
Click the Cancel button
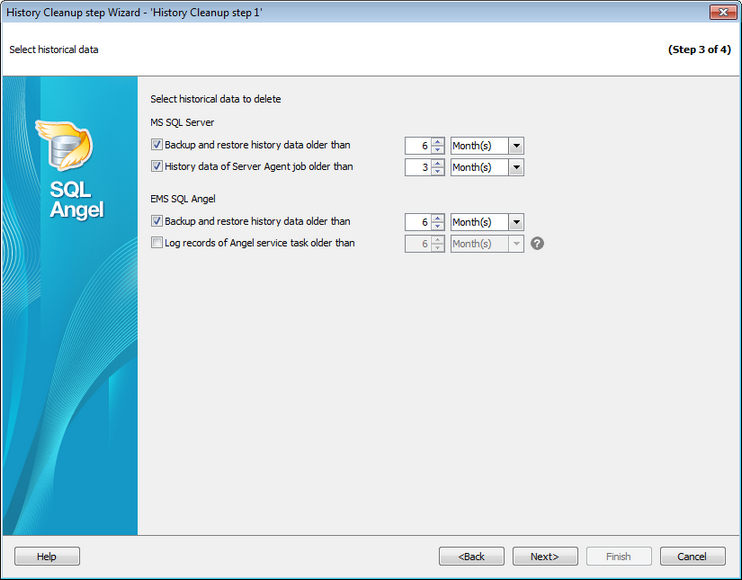(692, 556)
